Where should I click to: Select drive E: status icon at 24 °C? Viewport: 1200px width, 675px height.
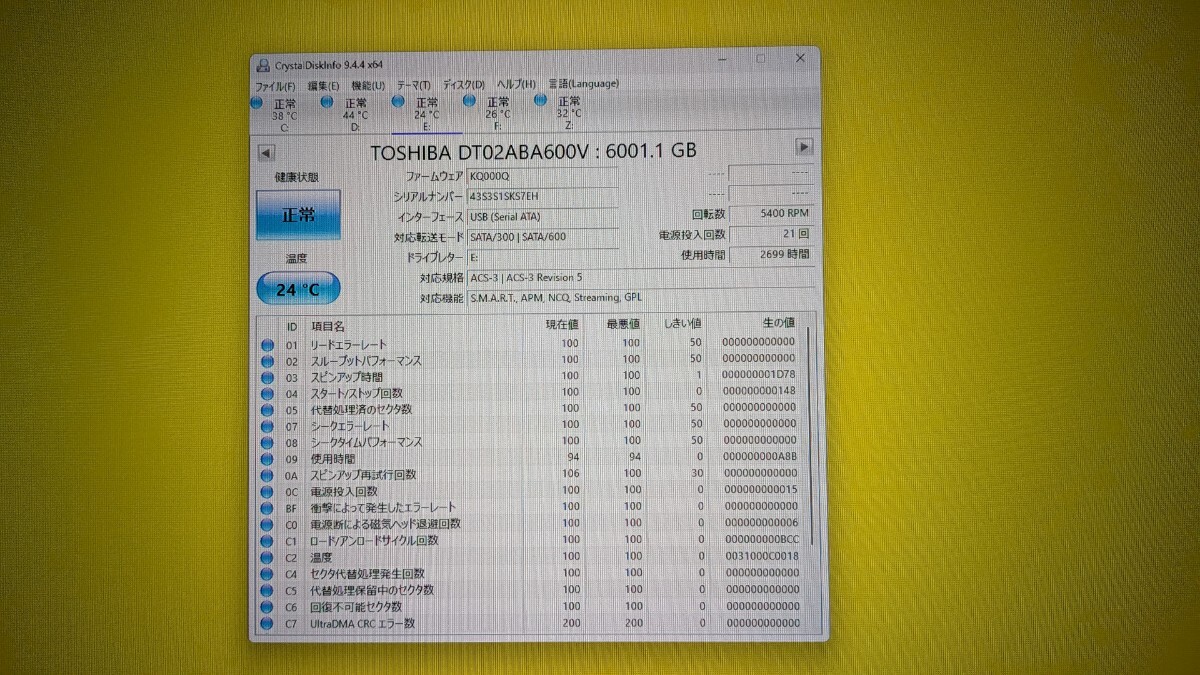pos(398,102)
